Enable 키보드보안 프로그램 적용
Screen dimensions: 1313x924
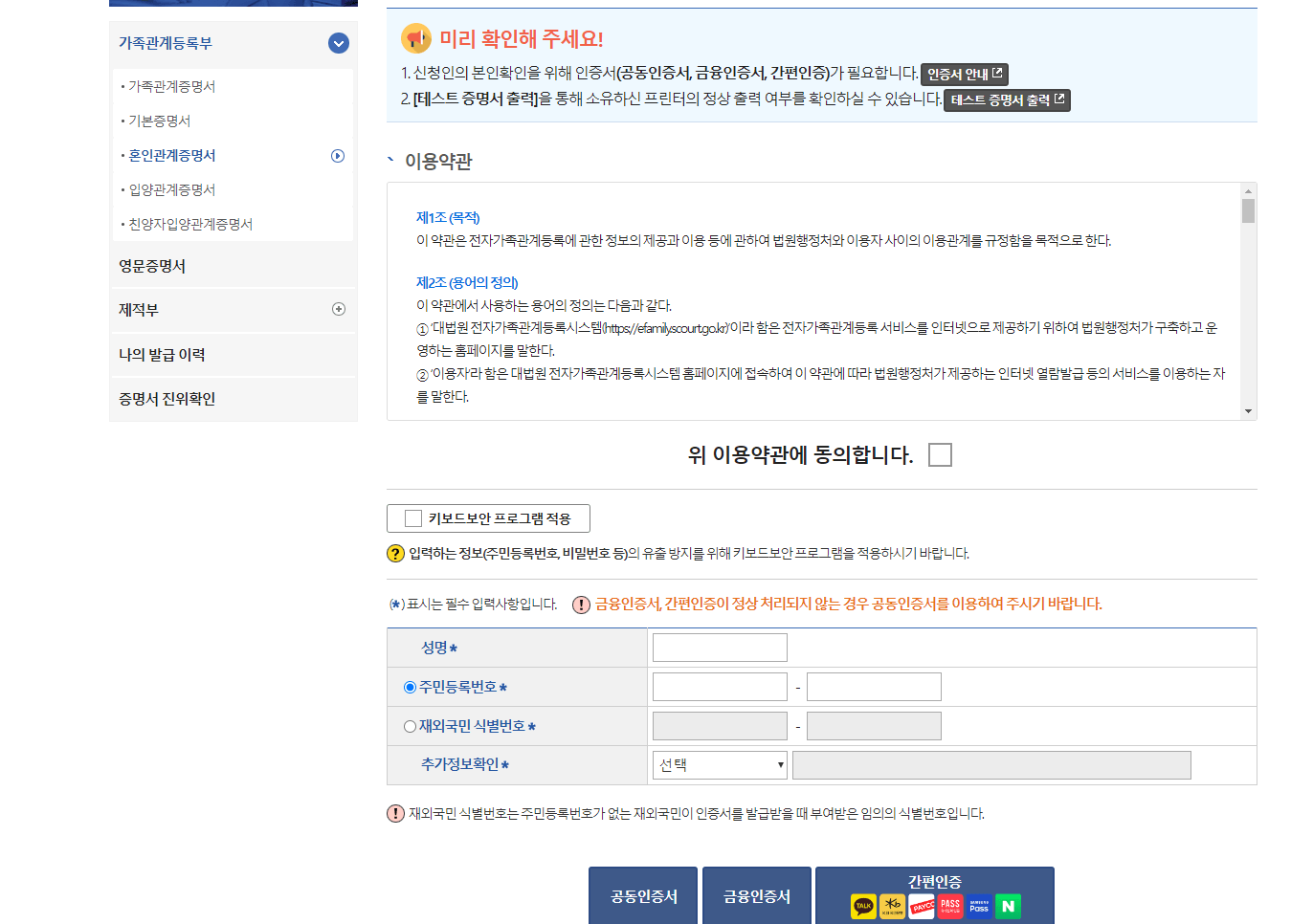pos(412,517)
